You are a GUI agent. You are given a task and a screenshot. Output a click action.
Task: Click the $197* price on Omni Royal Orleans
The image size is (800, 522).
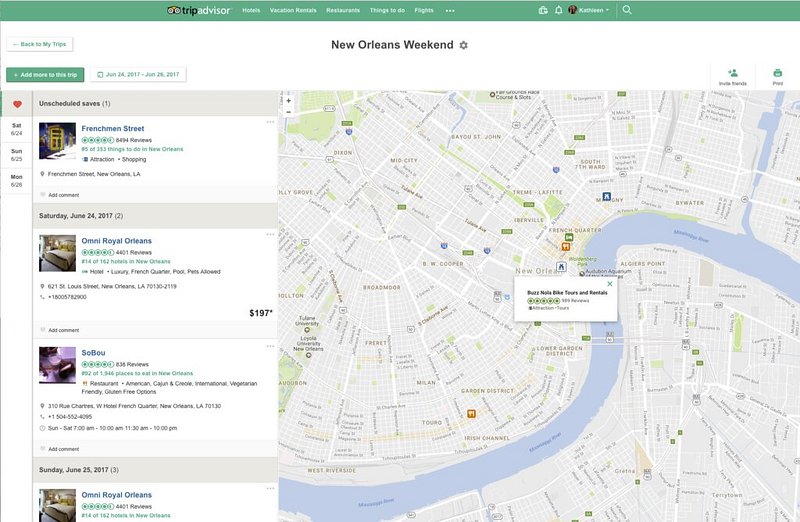coord(261,313)
